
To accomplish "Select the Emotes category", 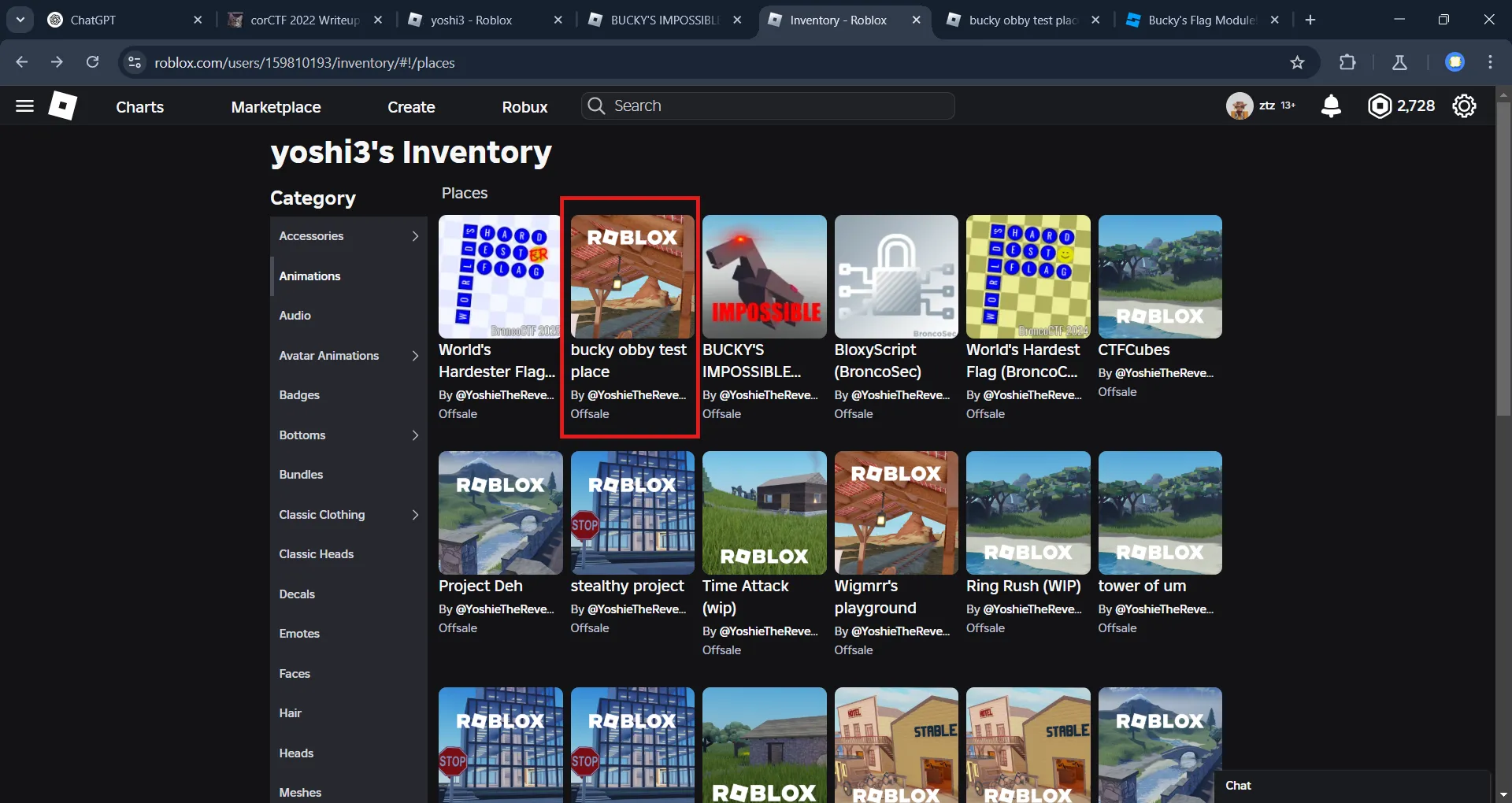I will point(348,634).
